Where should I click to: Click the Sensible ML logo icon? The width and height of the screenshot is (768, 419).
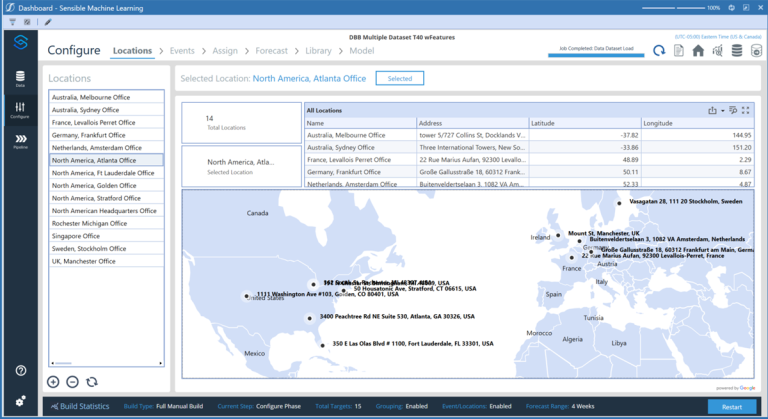21,43
